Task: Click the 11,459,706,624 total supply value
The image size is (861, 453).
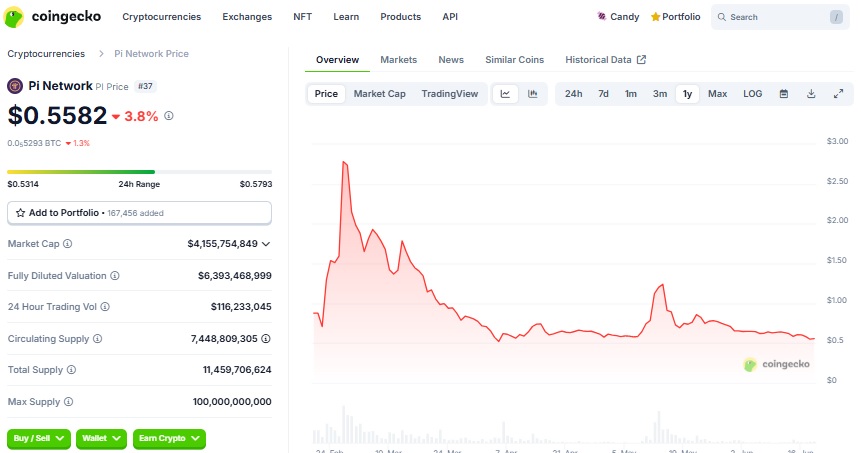Action: point(237,370)
